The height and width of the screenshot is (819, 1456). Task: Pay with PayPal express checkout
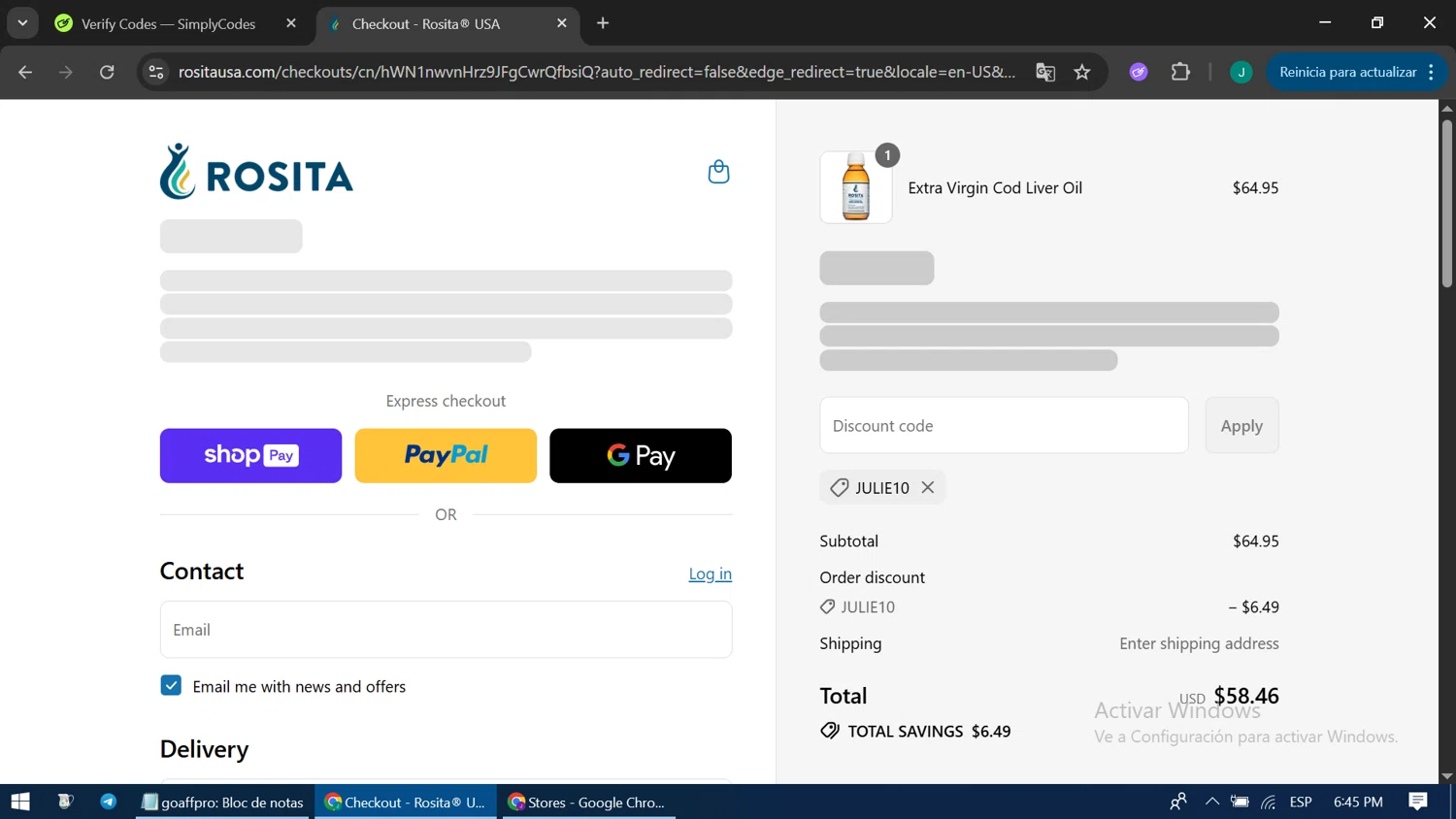click(446, 455)
